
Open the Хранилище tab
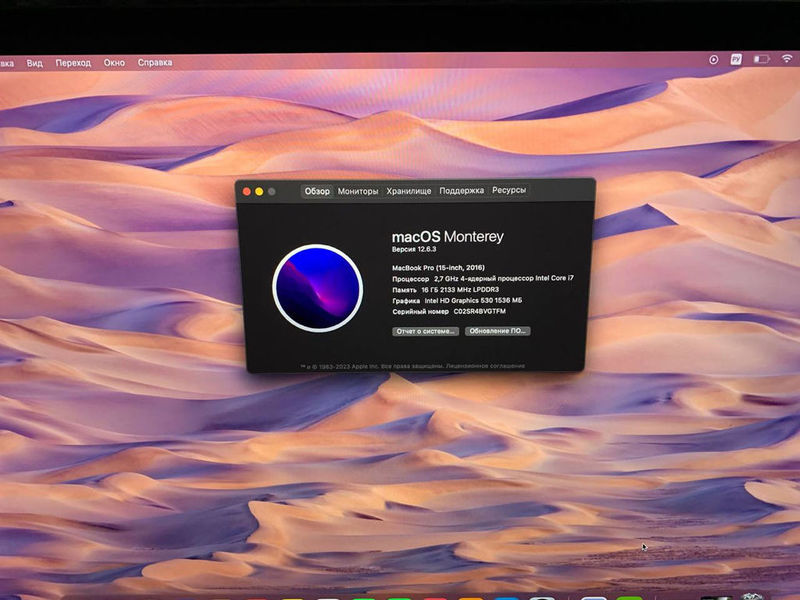tap(409, 191)
